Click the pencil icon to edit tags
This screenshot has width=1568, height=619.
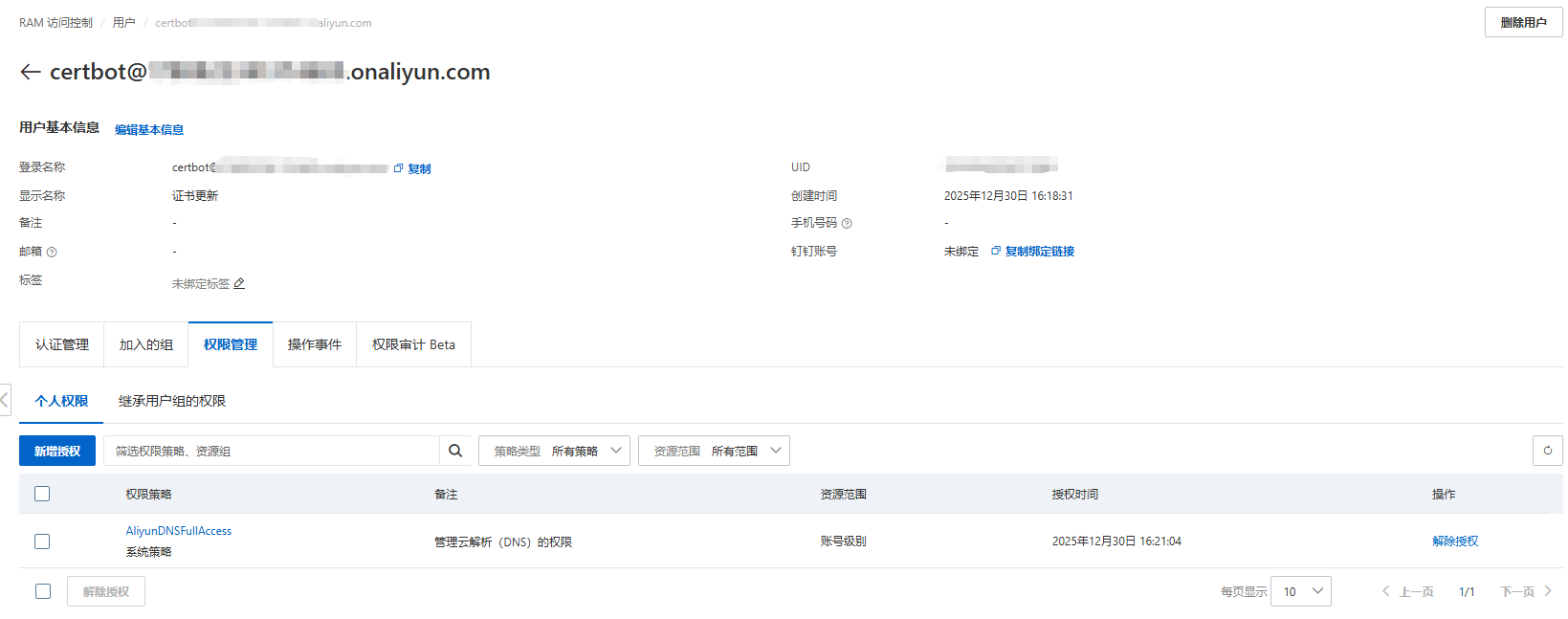click(239, 283)
